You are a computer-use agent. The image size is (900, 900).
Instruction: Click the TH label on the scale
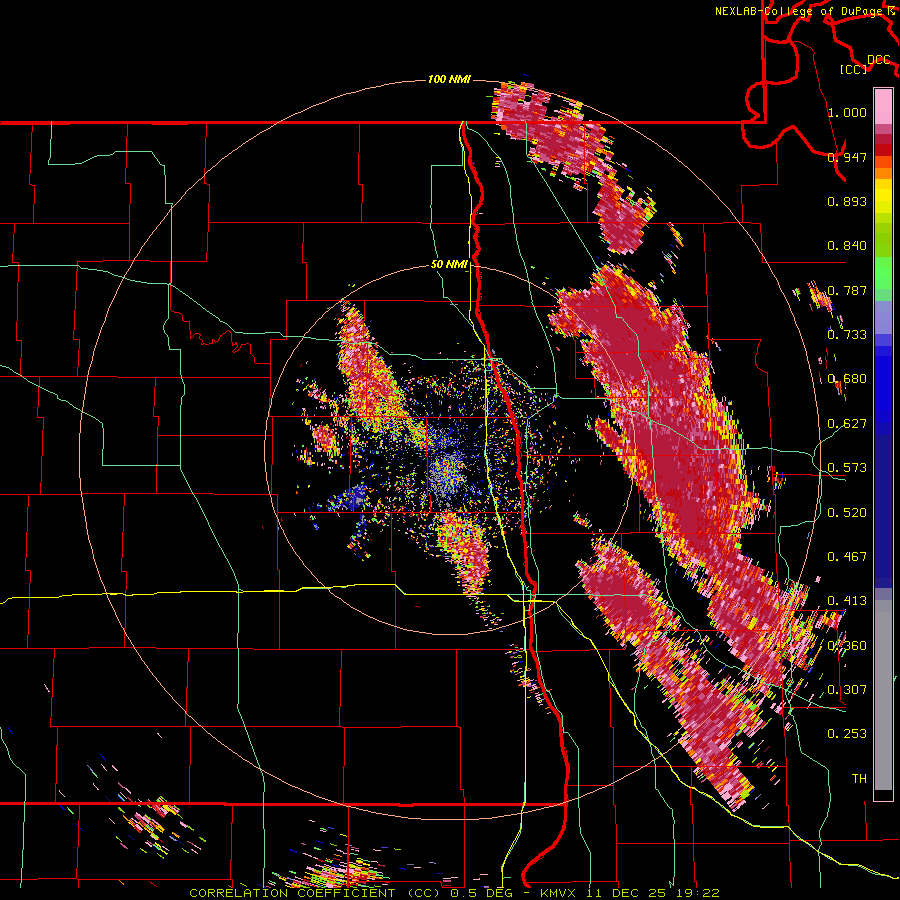pos(859,779)
